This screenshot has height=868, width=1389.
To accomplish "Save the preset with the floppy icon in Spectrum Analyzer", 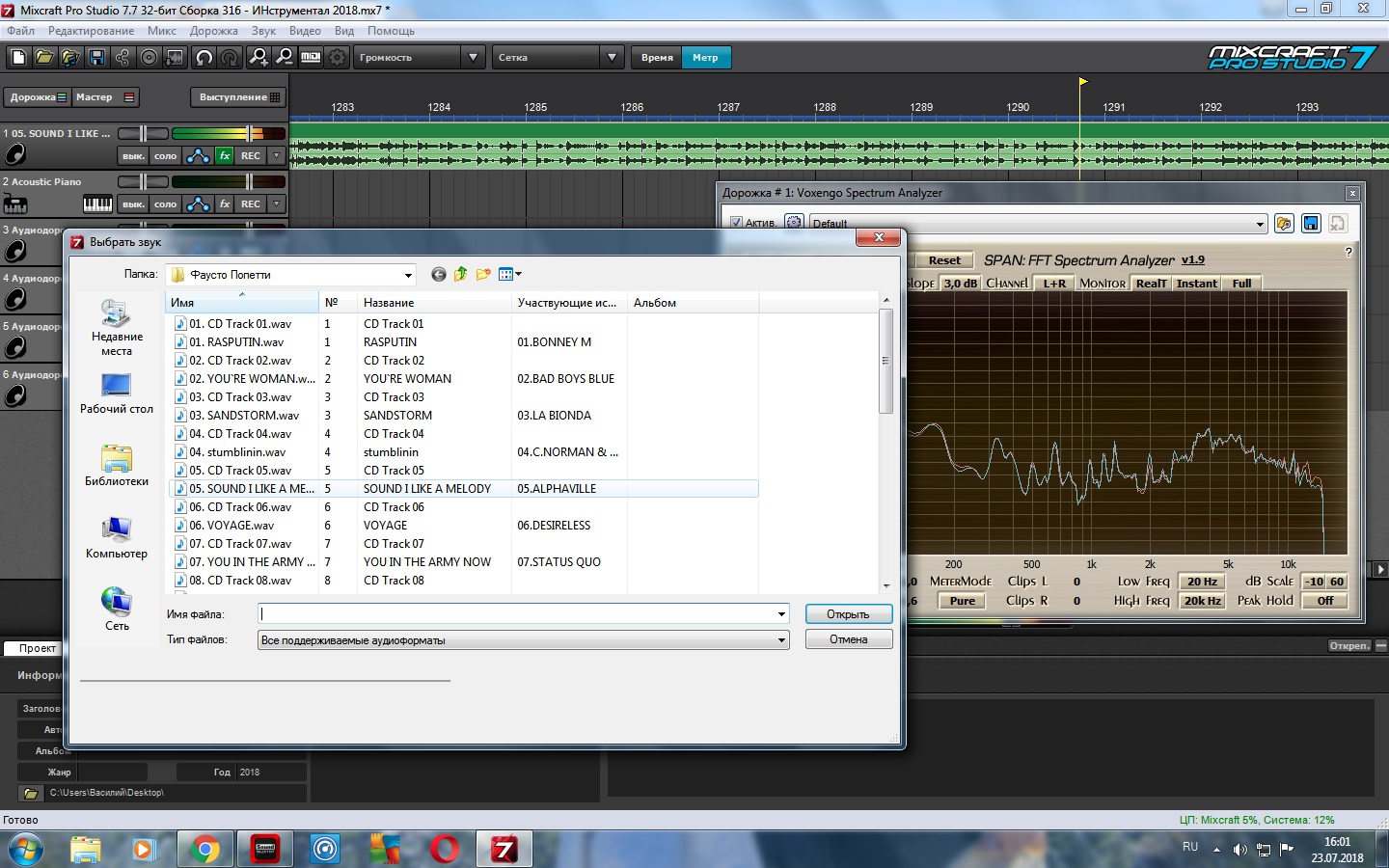I will coord(1311,224).
